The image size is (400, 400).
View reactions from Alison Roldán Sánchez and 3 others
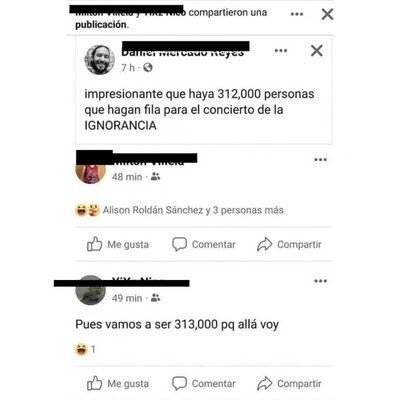pos(180,210)
